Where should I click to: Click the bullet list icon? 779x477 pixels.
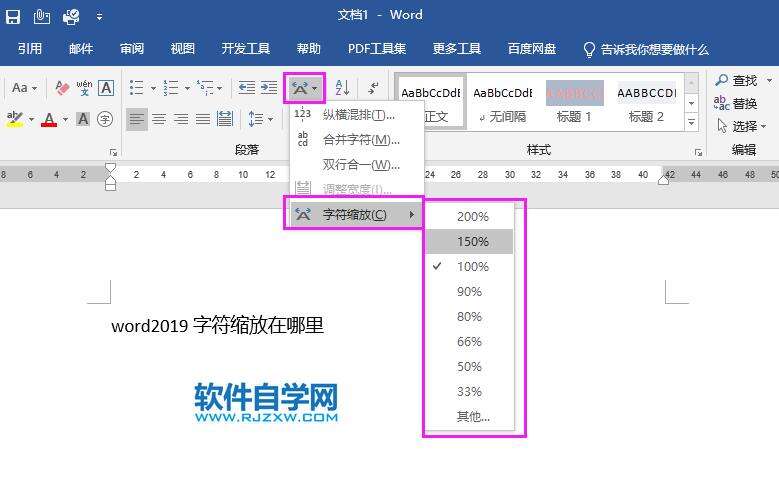137,88
